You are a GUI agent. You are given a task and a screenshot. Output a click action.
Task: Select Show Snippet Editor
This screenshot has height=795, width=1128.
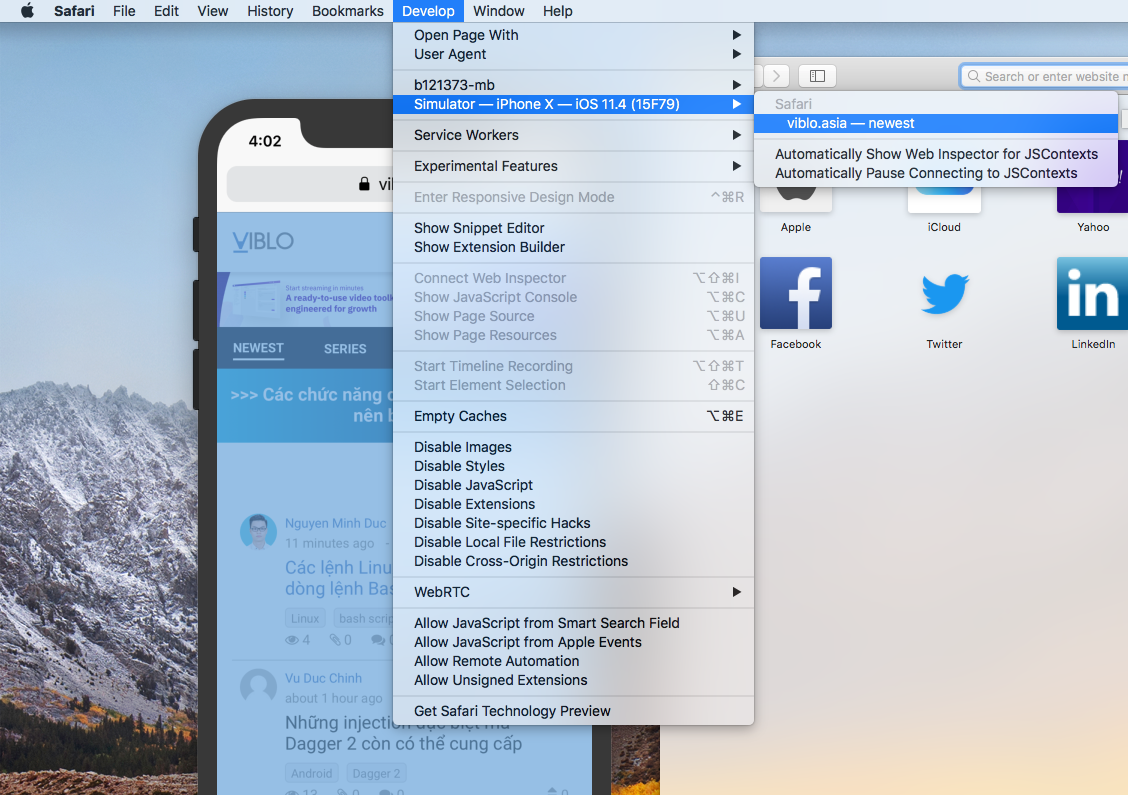coord(573,228)
